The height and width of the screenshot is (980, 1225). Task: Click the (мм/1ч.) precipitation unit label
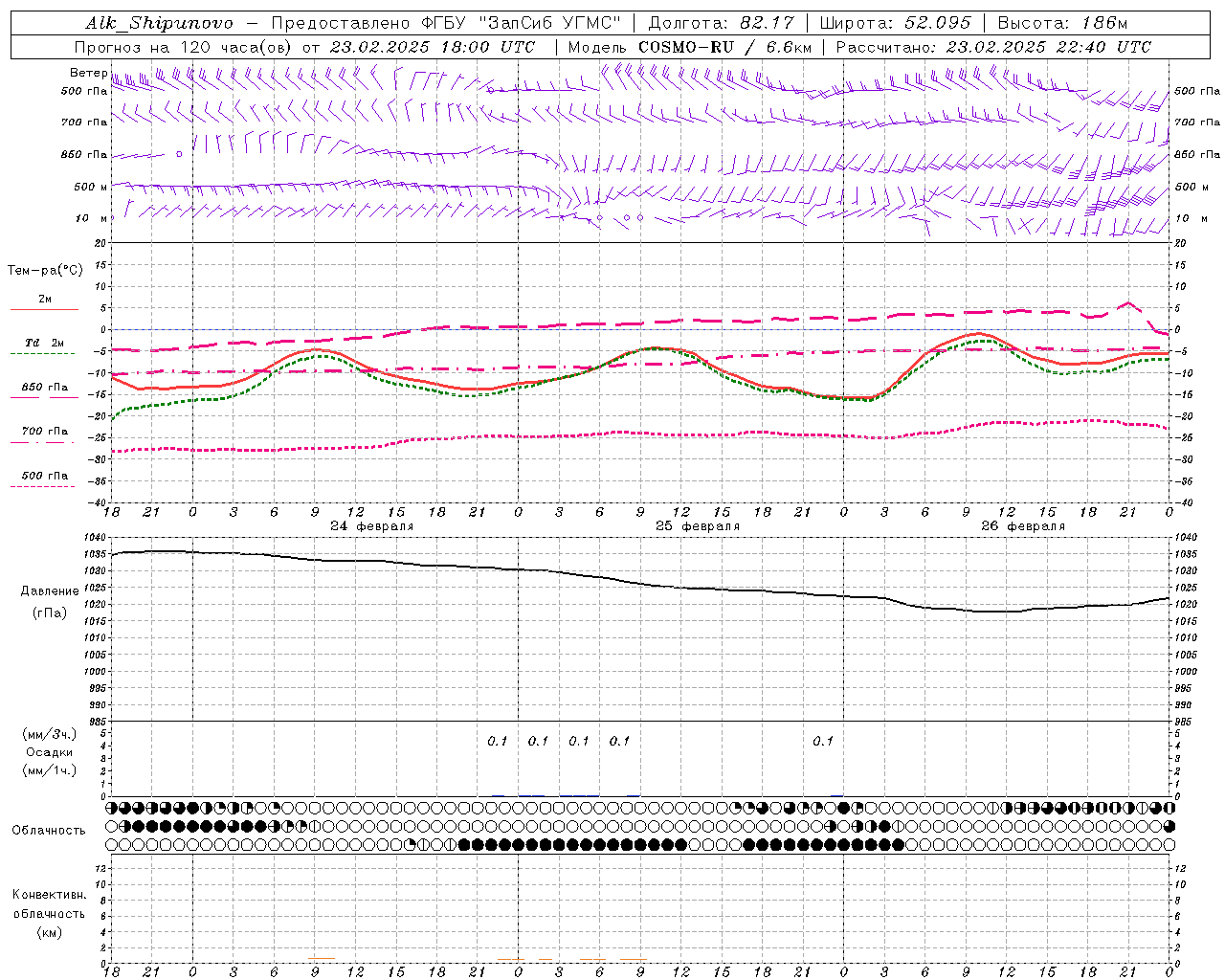pos(50,770)
